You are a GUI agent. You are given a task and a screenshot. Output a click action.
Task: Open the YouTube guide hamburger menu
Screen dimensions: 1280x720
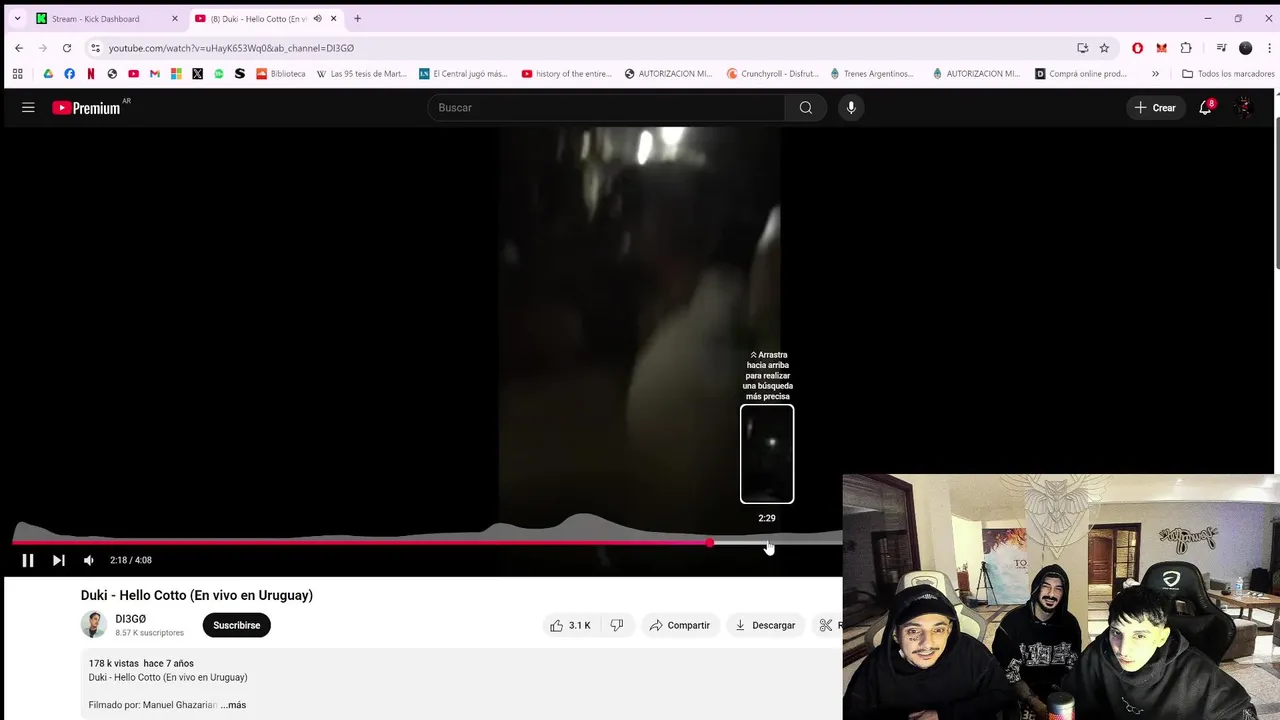[x=28, y=107]
